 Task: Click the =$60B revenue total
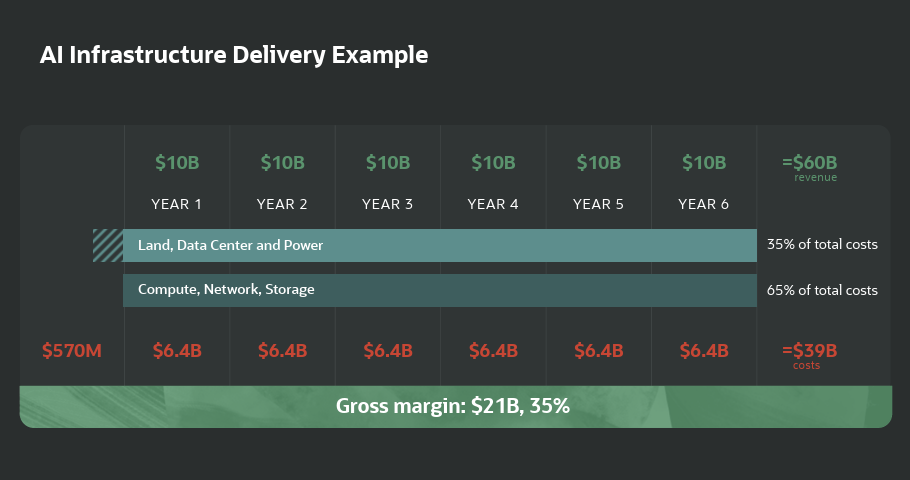point(810,163)
